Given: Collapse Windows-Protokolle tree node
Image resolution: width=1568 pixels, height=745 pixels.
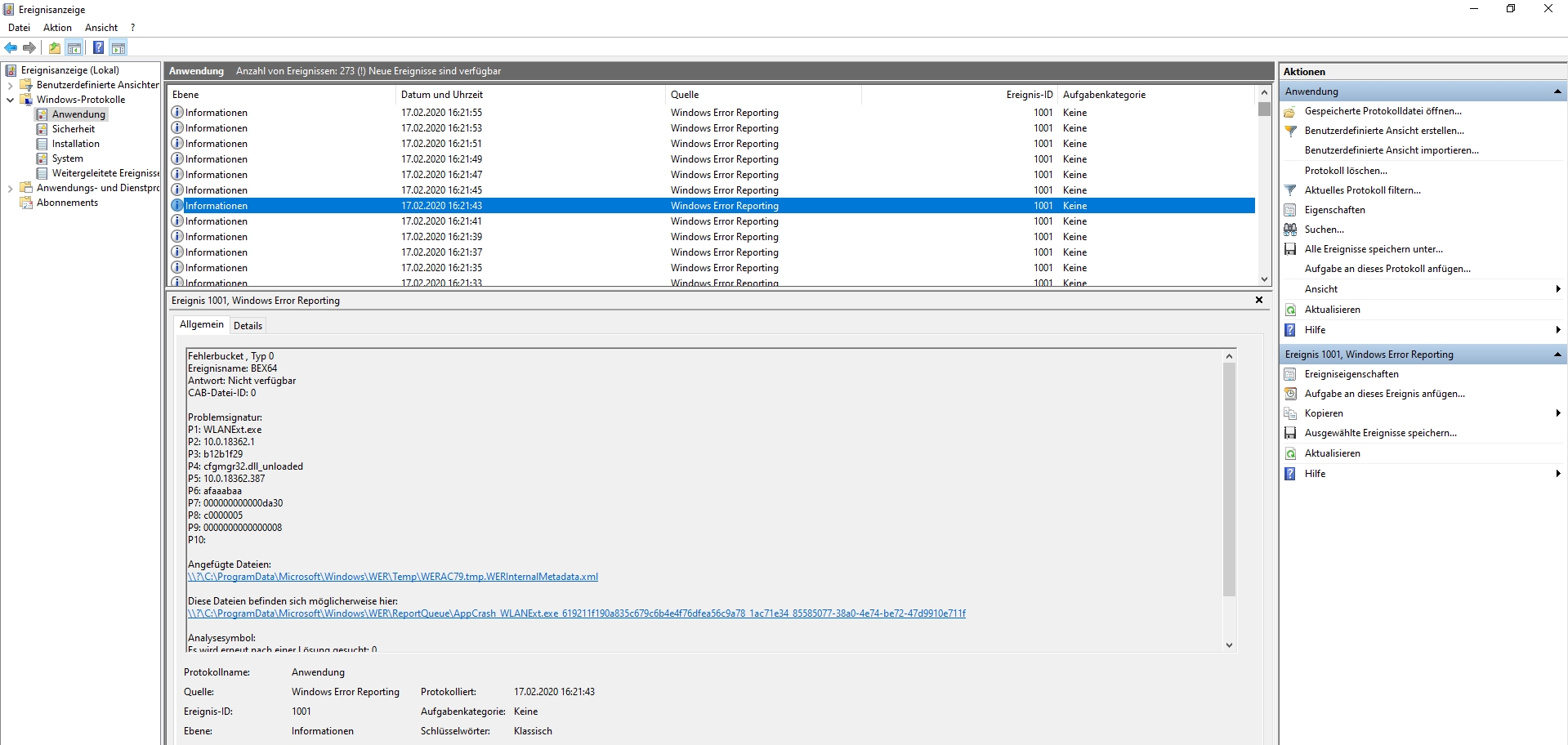Looking at the screenshot, I should click(x=10, y=100).
